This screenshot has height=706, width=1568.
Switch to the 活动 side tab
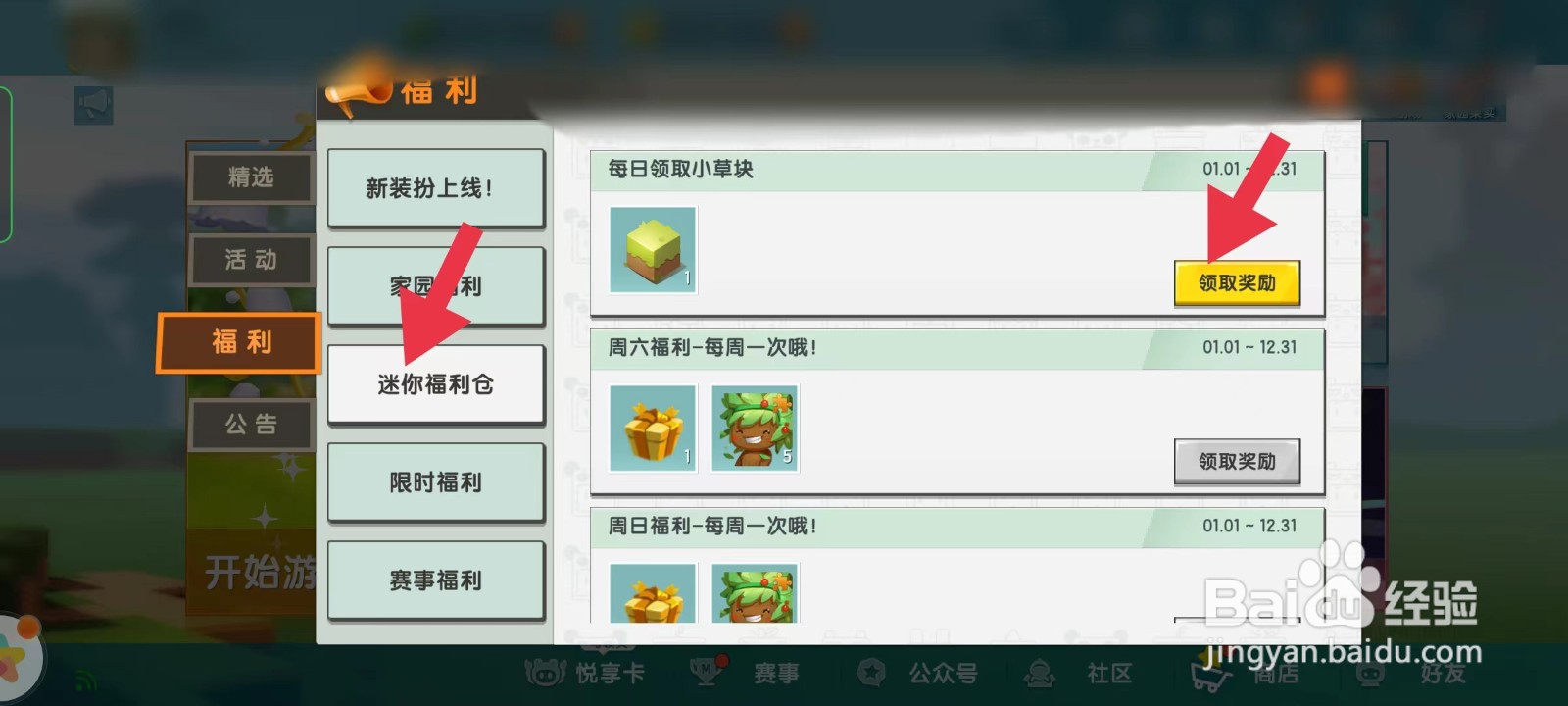(x=251, y=260)
